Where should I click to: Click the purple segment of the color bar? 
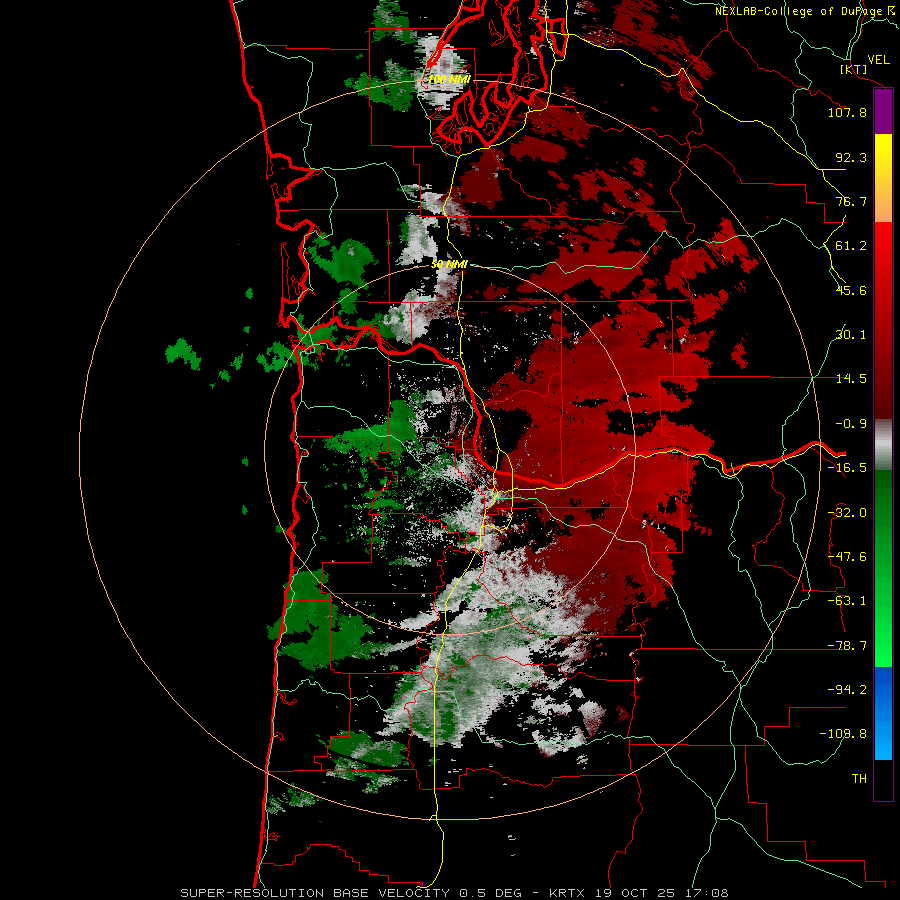pos(883,112)
